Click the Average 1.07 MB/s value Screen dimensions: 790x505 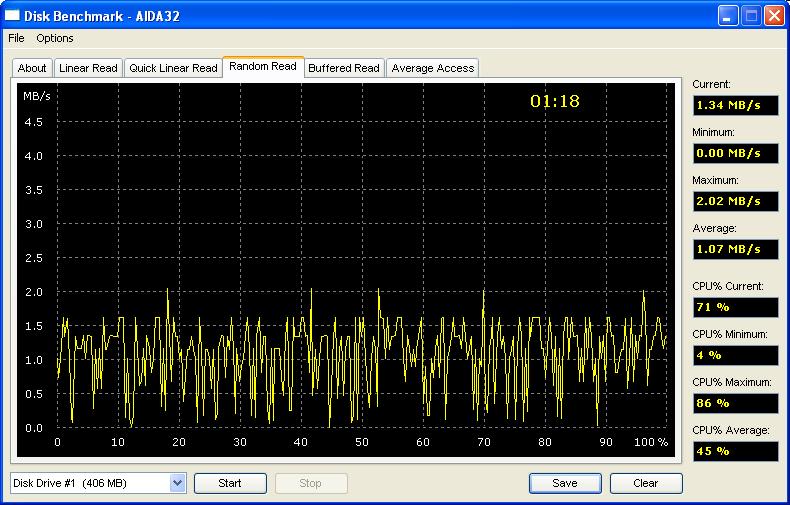[x=736, y=249]
